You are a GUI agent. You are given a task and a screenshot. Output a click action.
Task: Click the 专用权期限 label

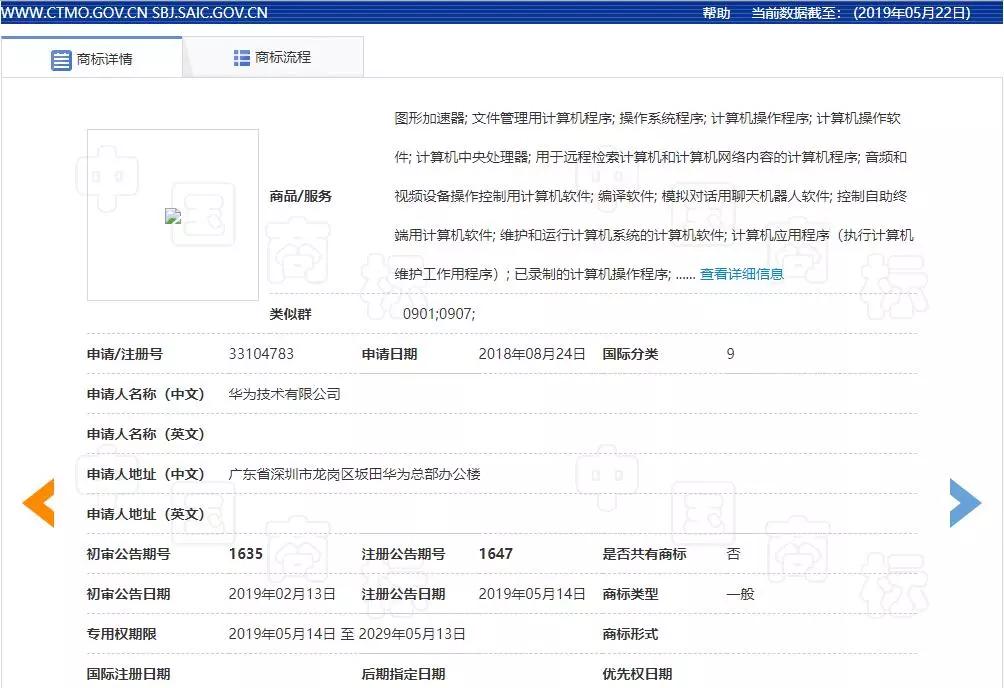click(122, 634)
